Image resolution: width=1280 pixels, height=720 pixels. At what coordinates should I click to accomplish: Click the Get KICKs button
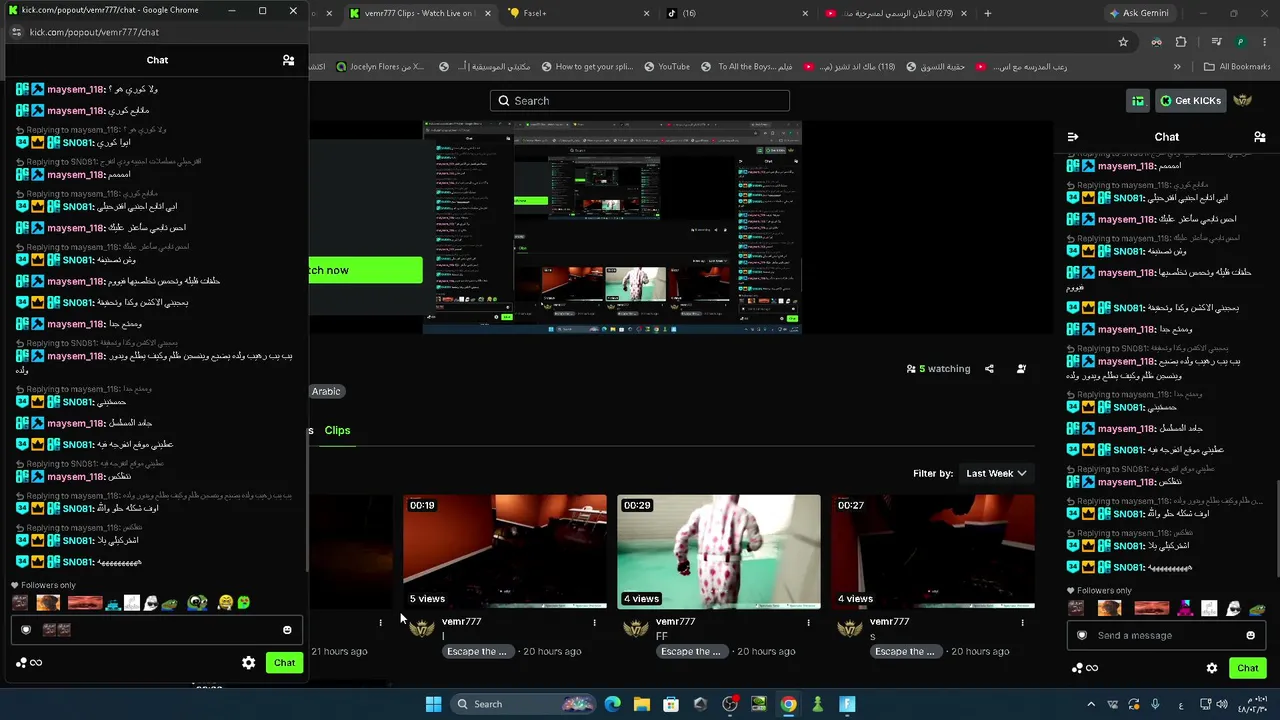[1191, 101]
